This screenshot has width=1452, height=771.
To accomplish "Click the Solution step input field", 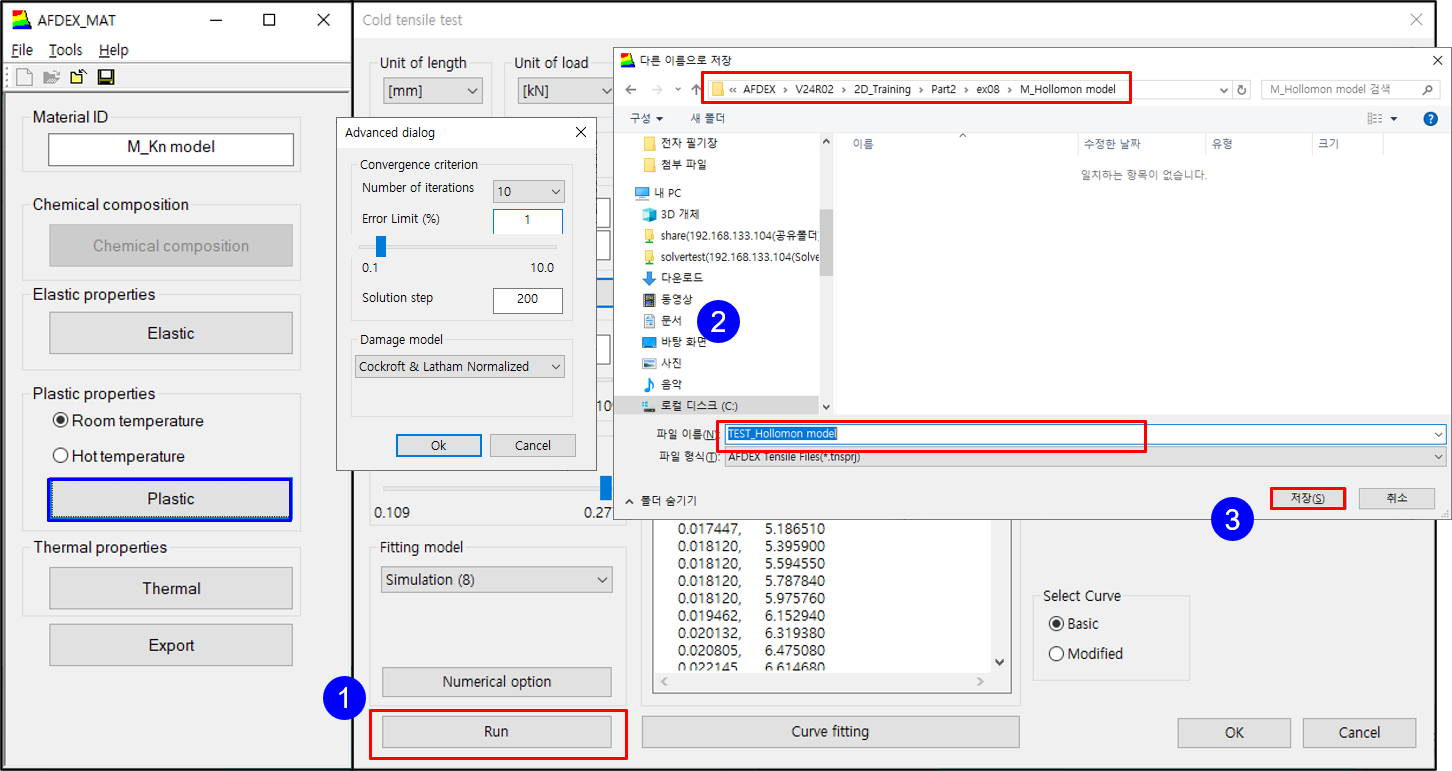I will point(528,299).
